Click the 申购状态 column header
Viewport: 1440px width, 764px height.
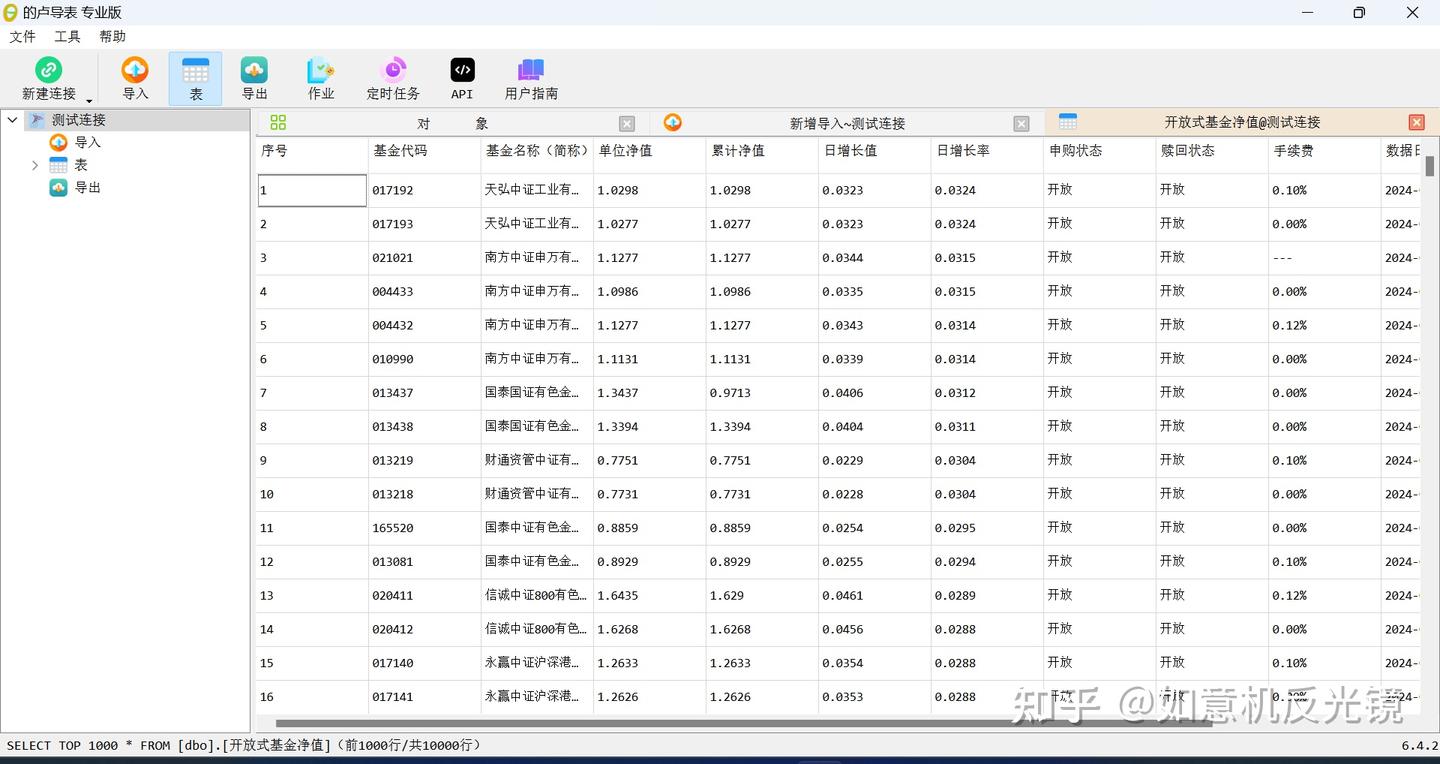click(x=1100, y=150)
